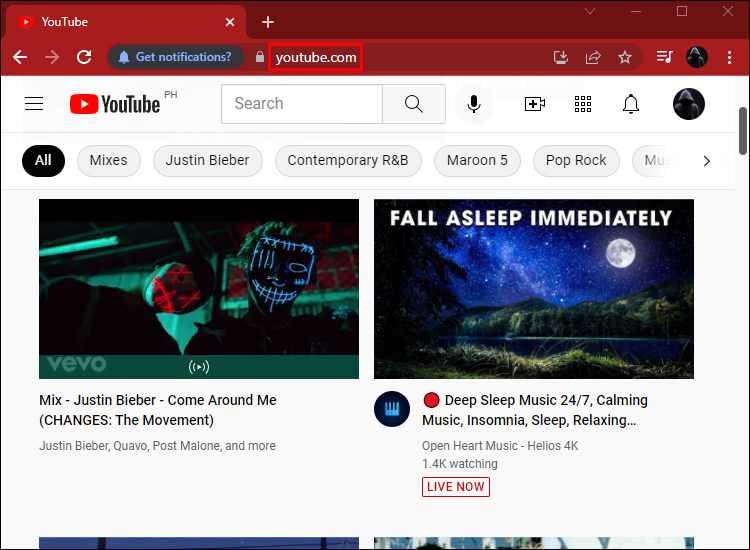The width and height of the screenshot is (750, 550).
Task: Click the Get notifications? chip
Action: [x=176, y=57]
